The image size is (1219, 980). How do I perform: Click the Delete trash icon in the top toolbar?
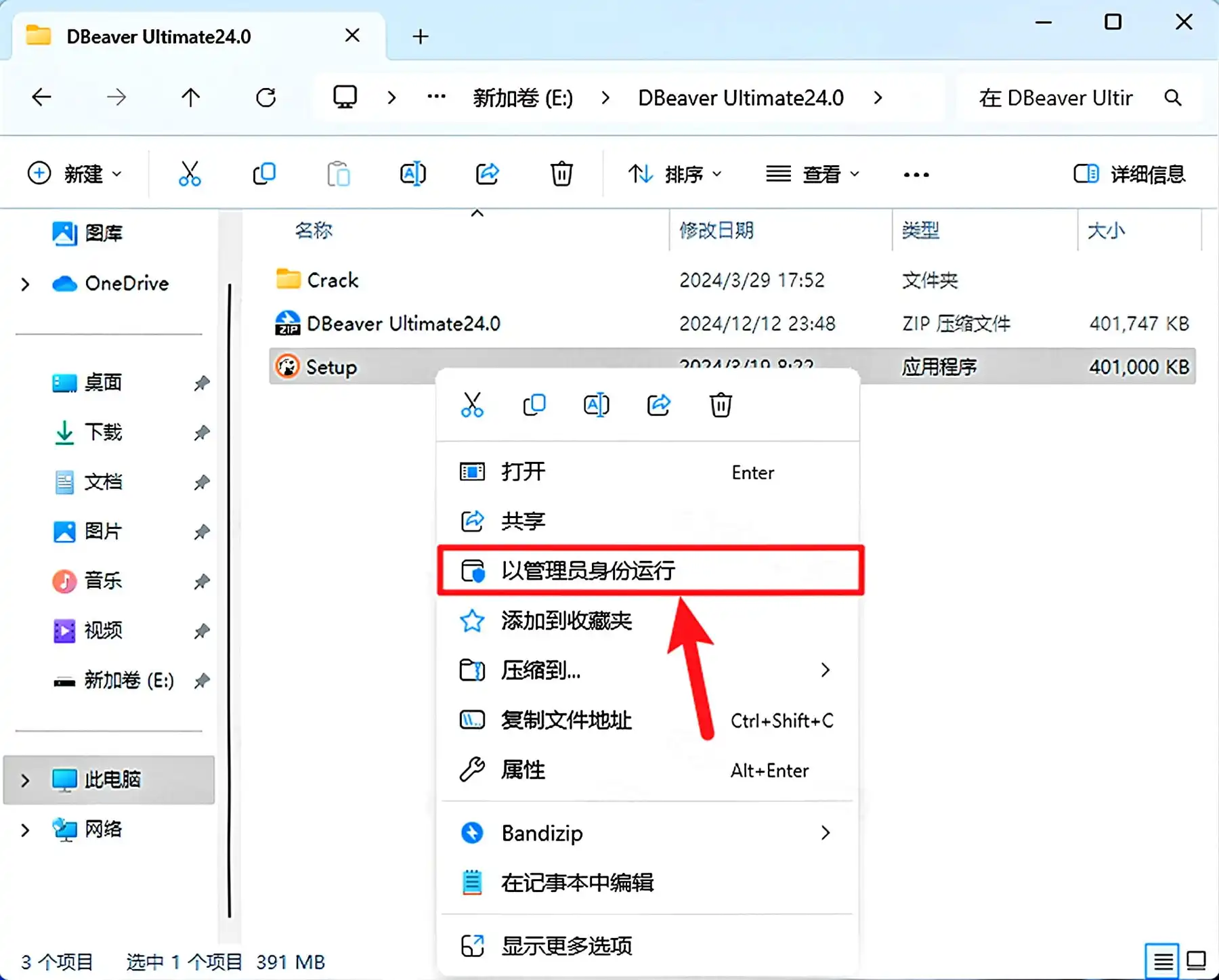coord(561,174)
